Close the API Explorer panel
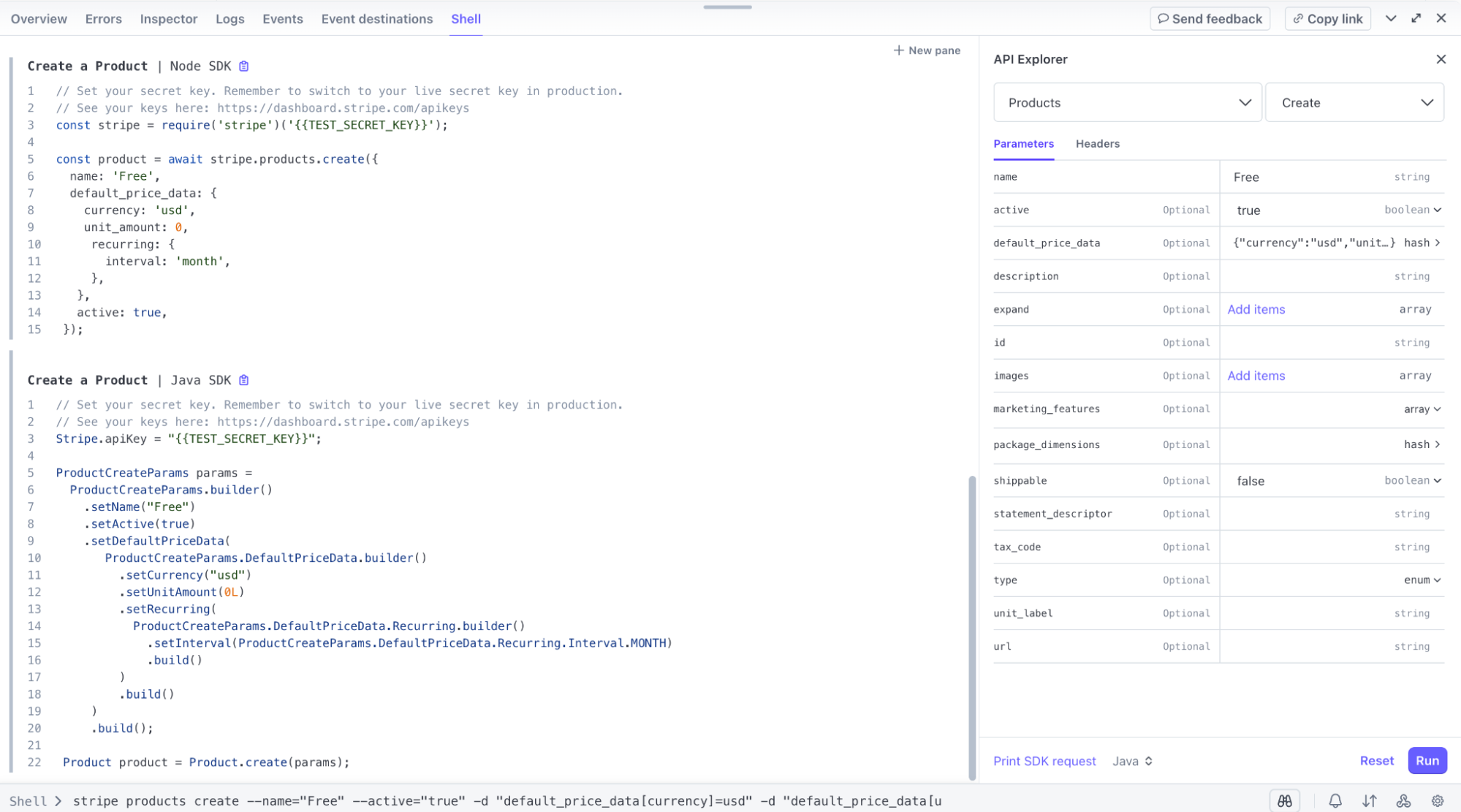The width and height of the screenshot is (1461, 812). click(x=1441, y=59)
